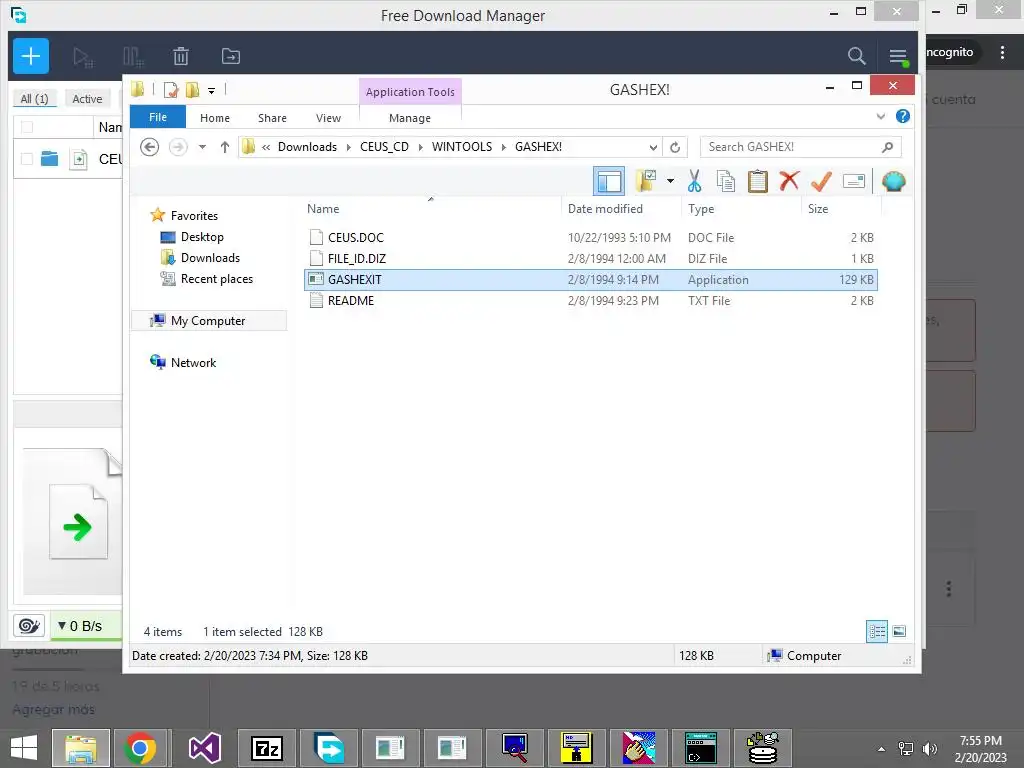Paste using the clipboard icon
The height and width of the screenshot is (768, 1024).
coord(758,181)
